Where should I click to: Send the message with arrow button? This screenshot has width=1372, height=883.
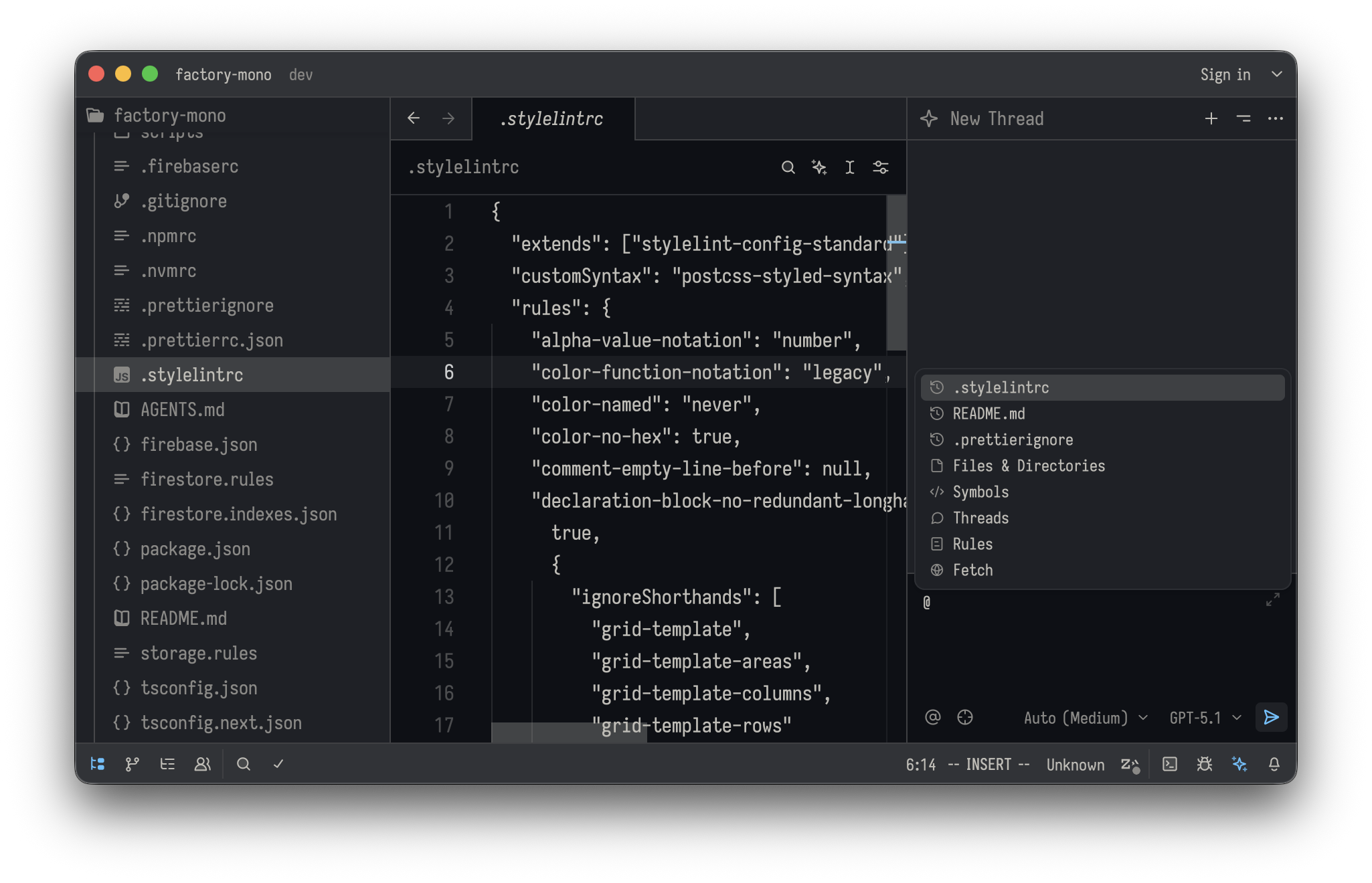[x=1271, y=718]
